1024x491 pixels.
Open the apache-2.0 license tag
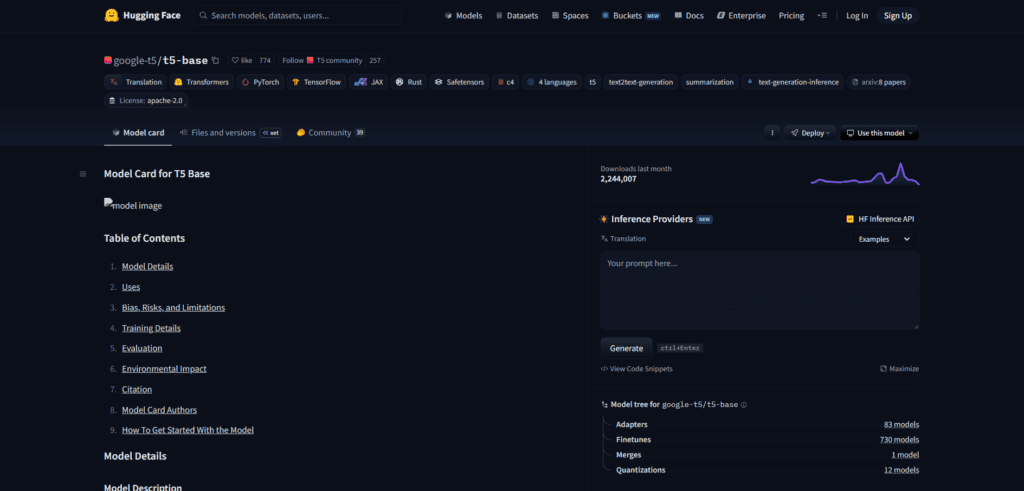pyautogui.click(x=147, y=101)
